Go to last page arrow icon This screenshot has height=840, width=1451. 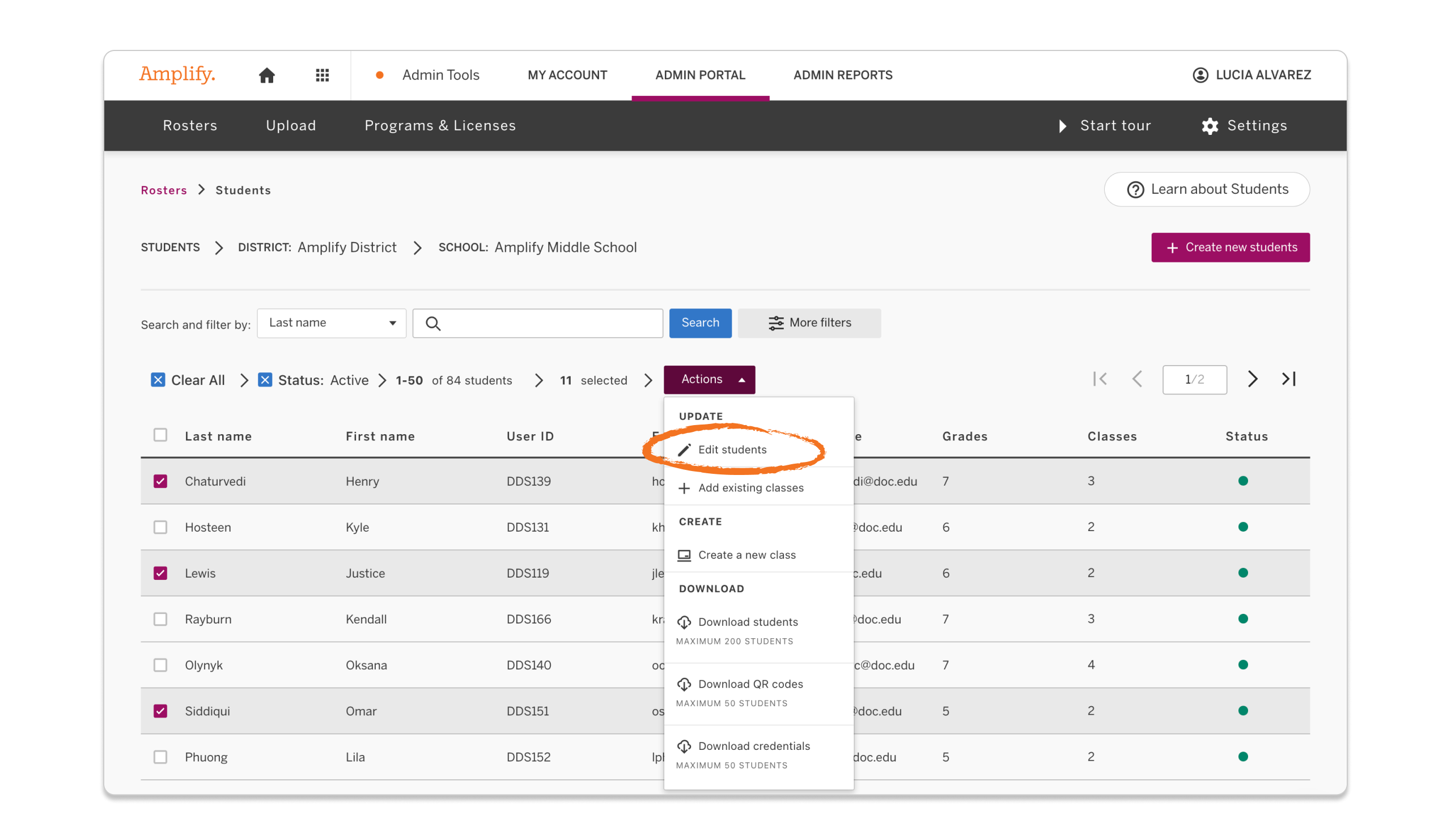click(x=1289, y=379)
